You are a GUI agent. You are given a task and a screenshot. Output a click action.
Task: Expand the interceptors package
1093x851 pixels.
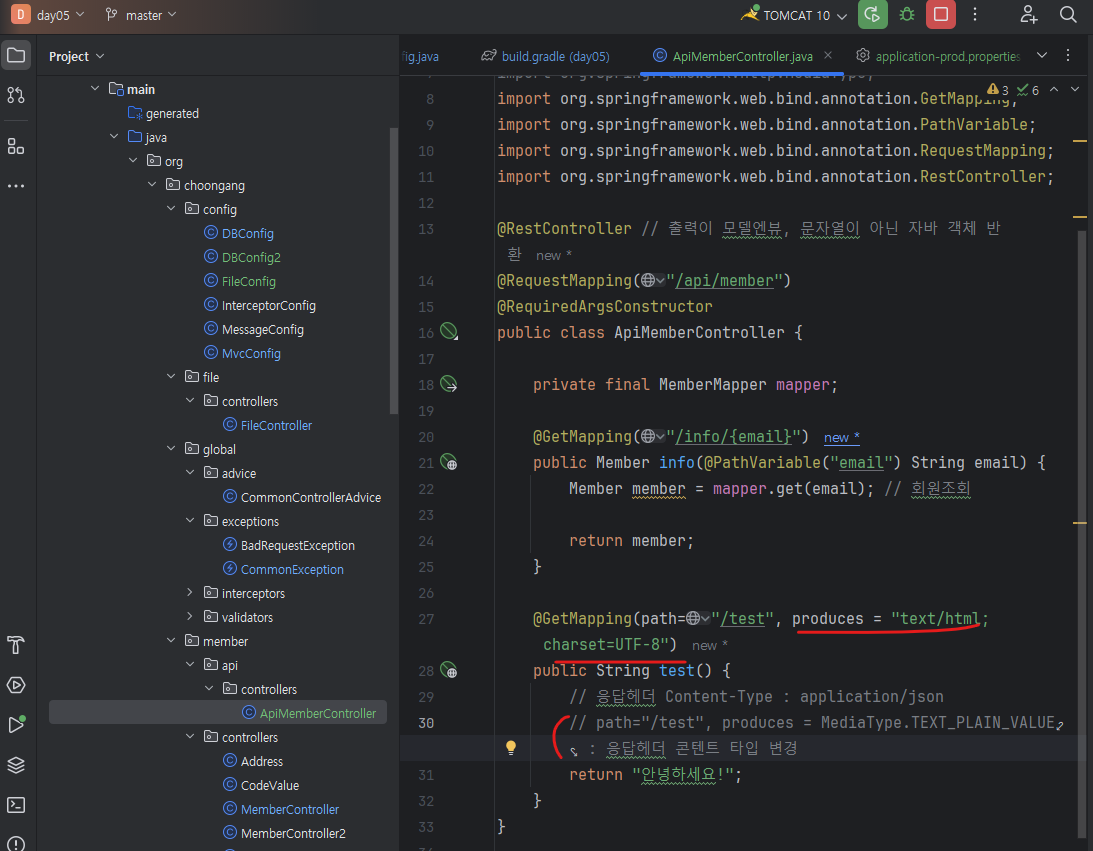point(190,592)
